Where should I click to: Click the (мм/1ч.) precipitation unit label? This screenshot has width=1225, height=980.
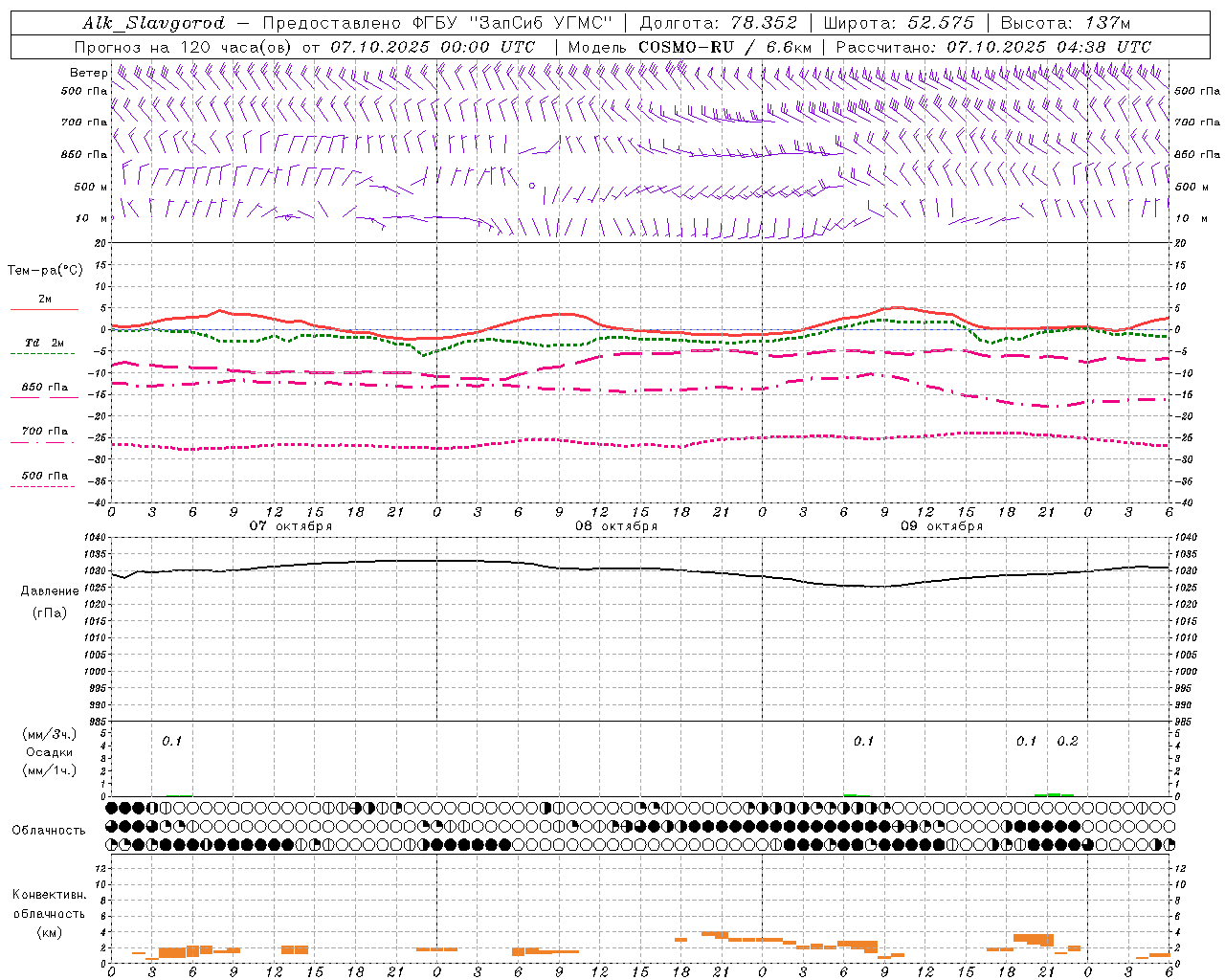click(x=50, y=769)
